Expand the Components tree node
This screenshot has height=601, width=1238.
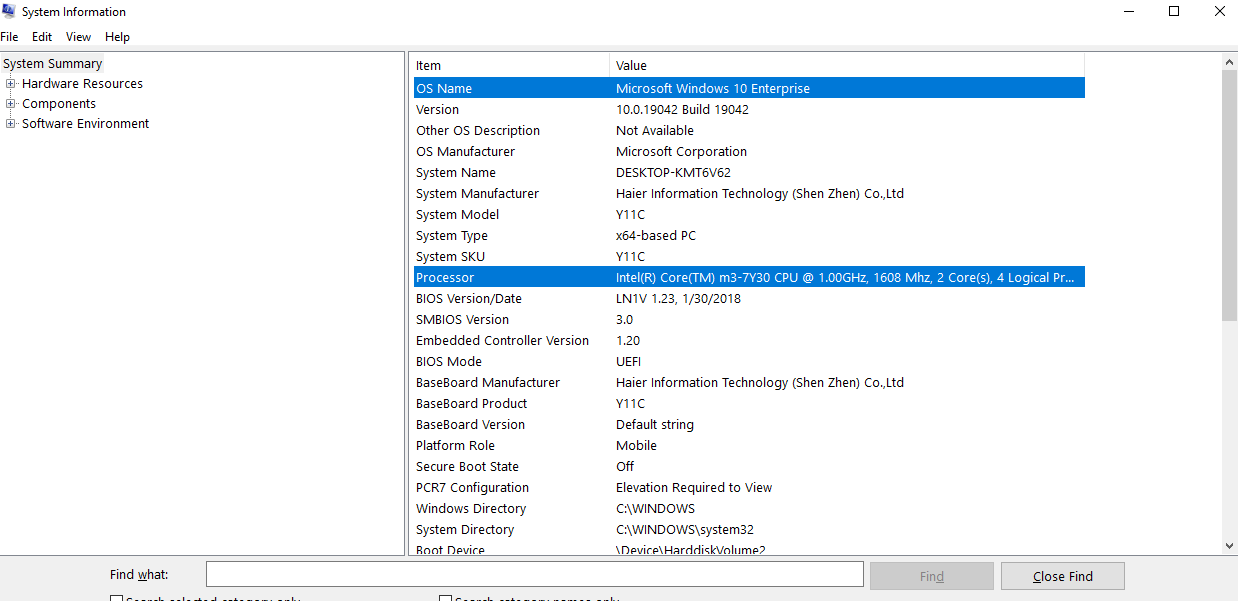click(11, 104)
